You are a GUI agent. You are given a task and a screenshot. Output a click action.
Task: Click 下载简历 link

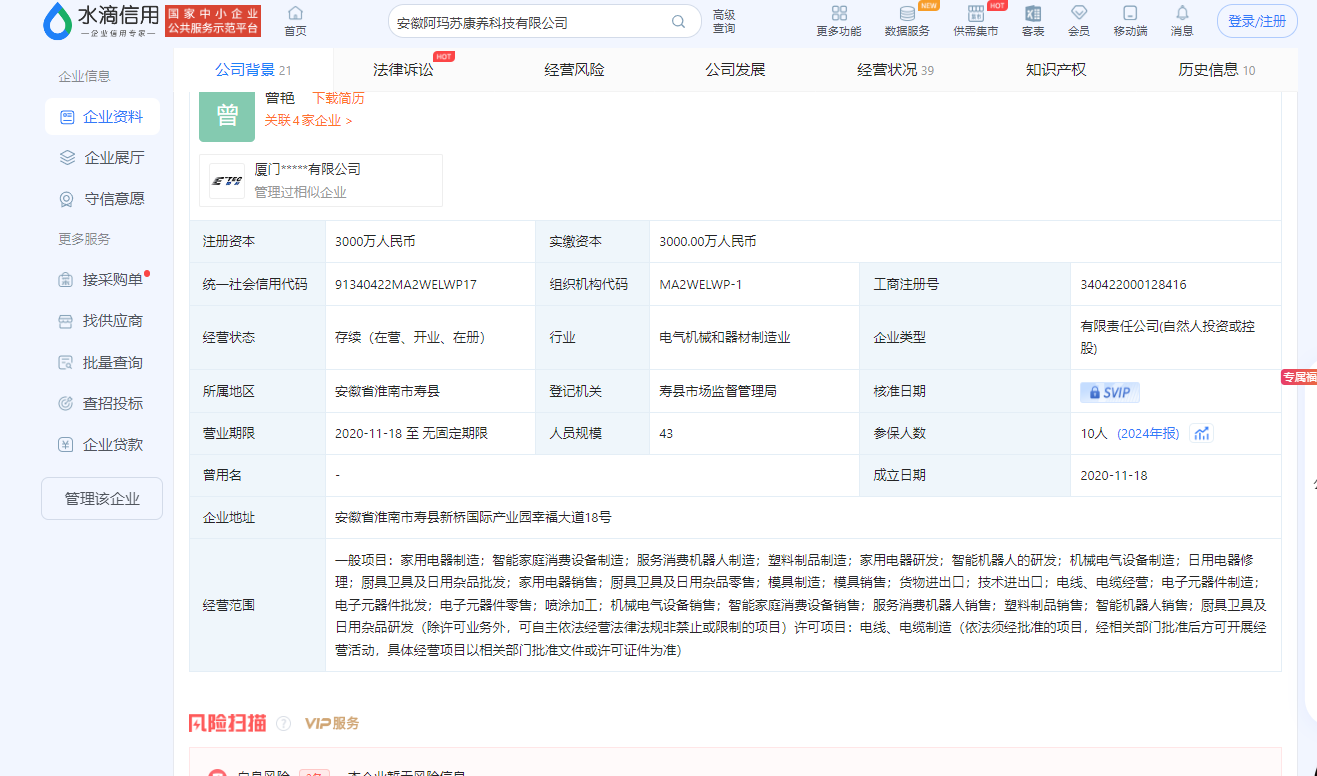pyautogui.click(x=338, y=98)
